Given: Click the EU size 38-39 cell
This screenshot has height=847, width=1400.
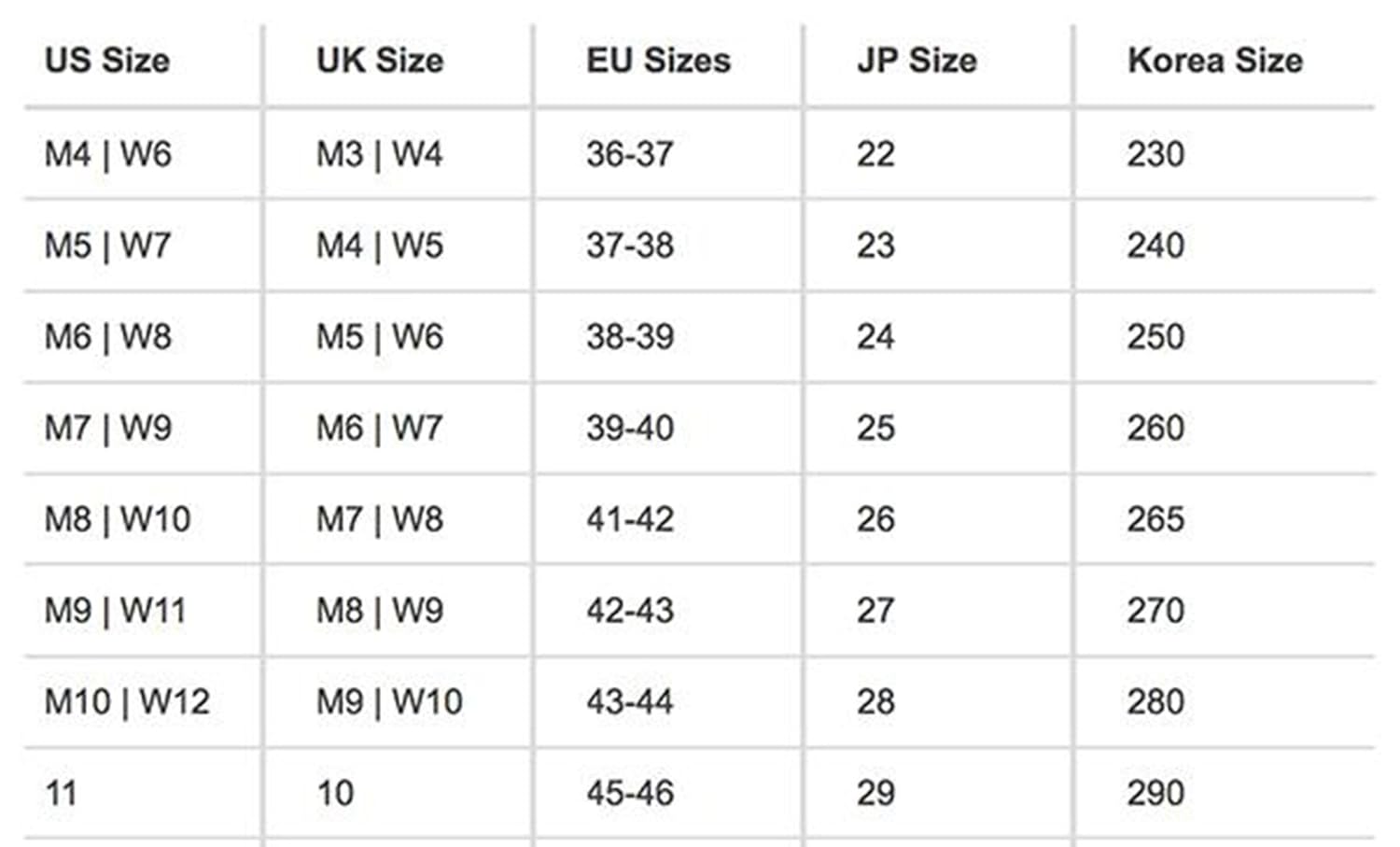Looking at the screenshot, I should coord(630,337).
